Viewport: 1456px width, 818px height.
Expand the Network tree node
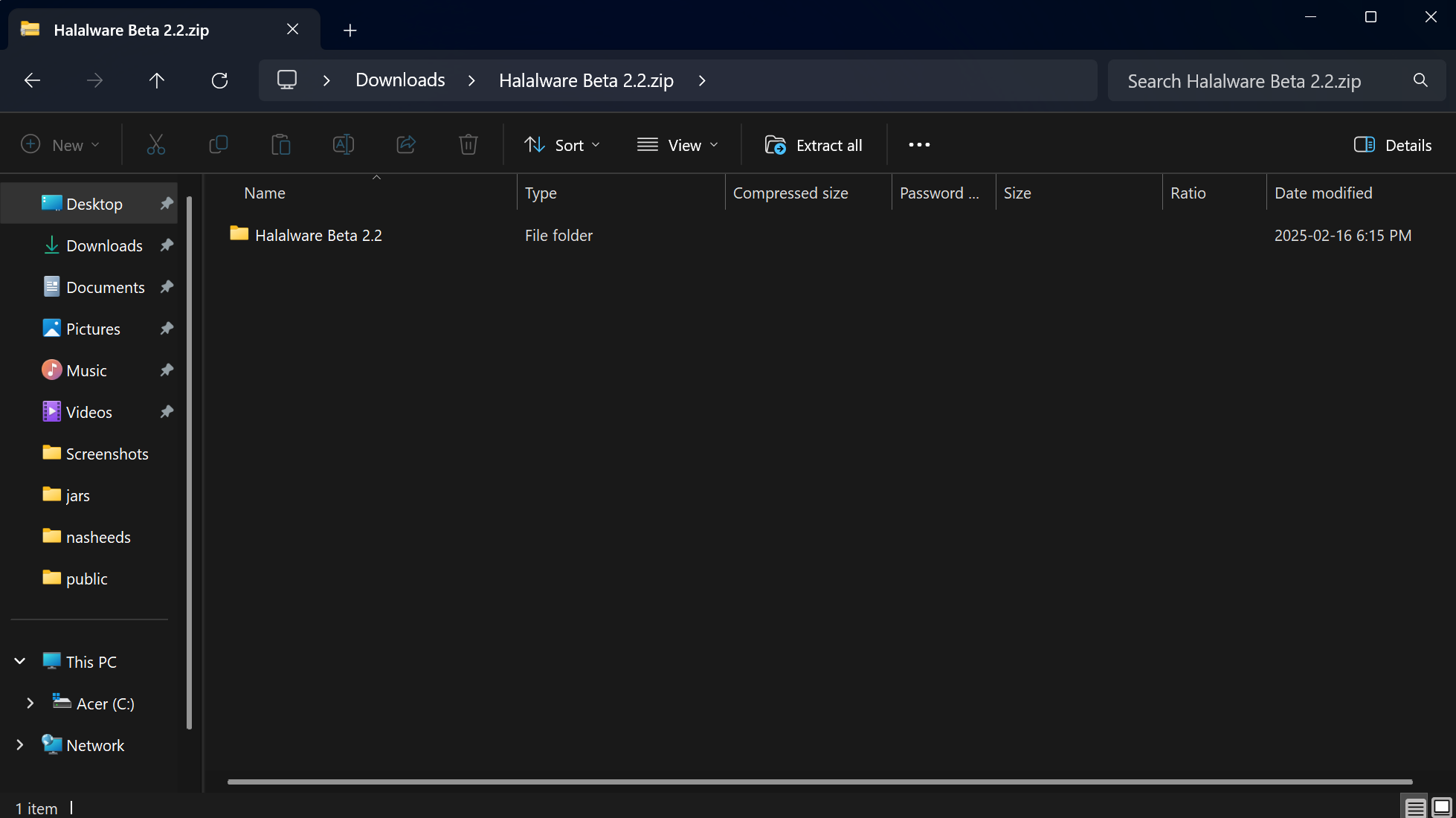click(x=20, y=745)
